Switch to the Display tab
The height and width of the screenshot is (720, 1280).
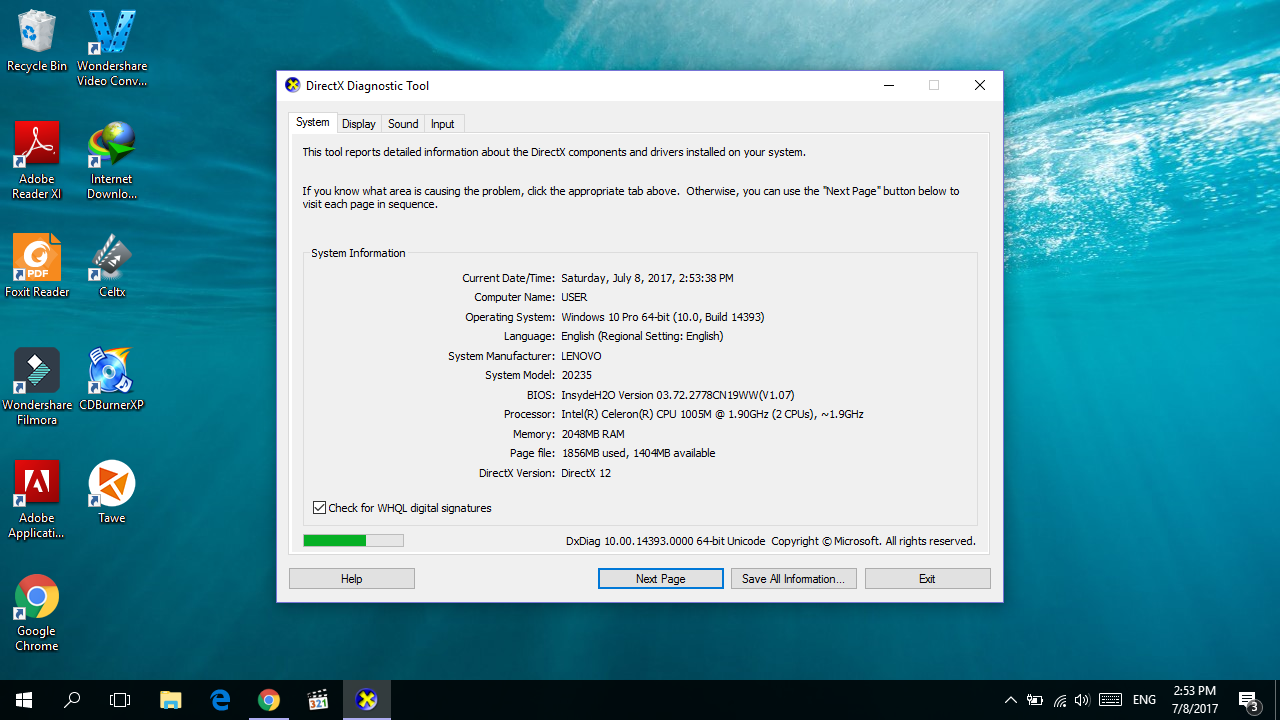[359, 124]
